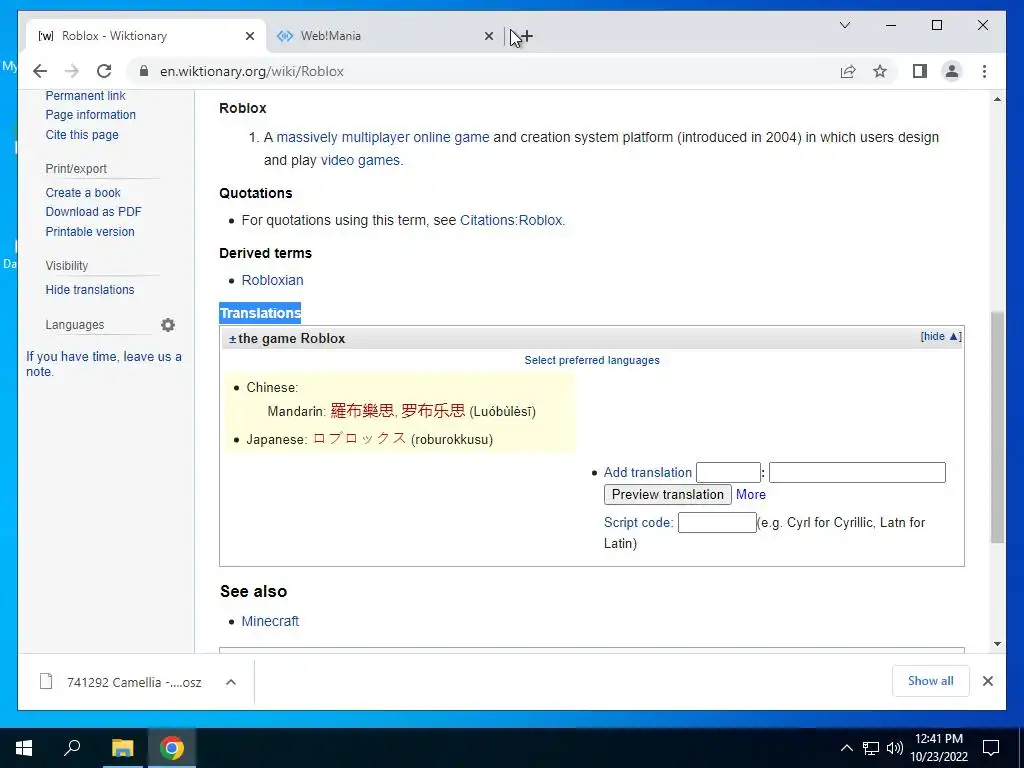Open Windows taskbar search
This screenshot has height=768, width=1024.
click(x=72, y=748)
